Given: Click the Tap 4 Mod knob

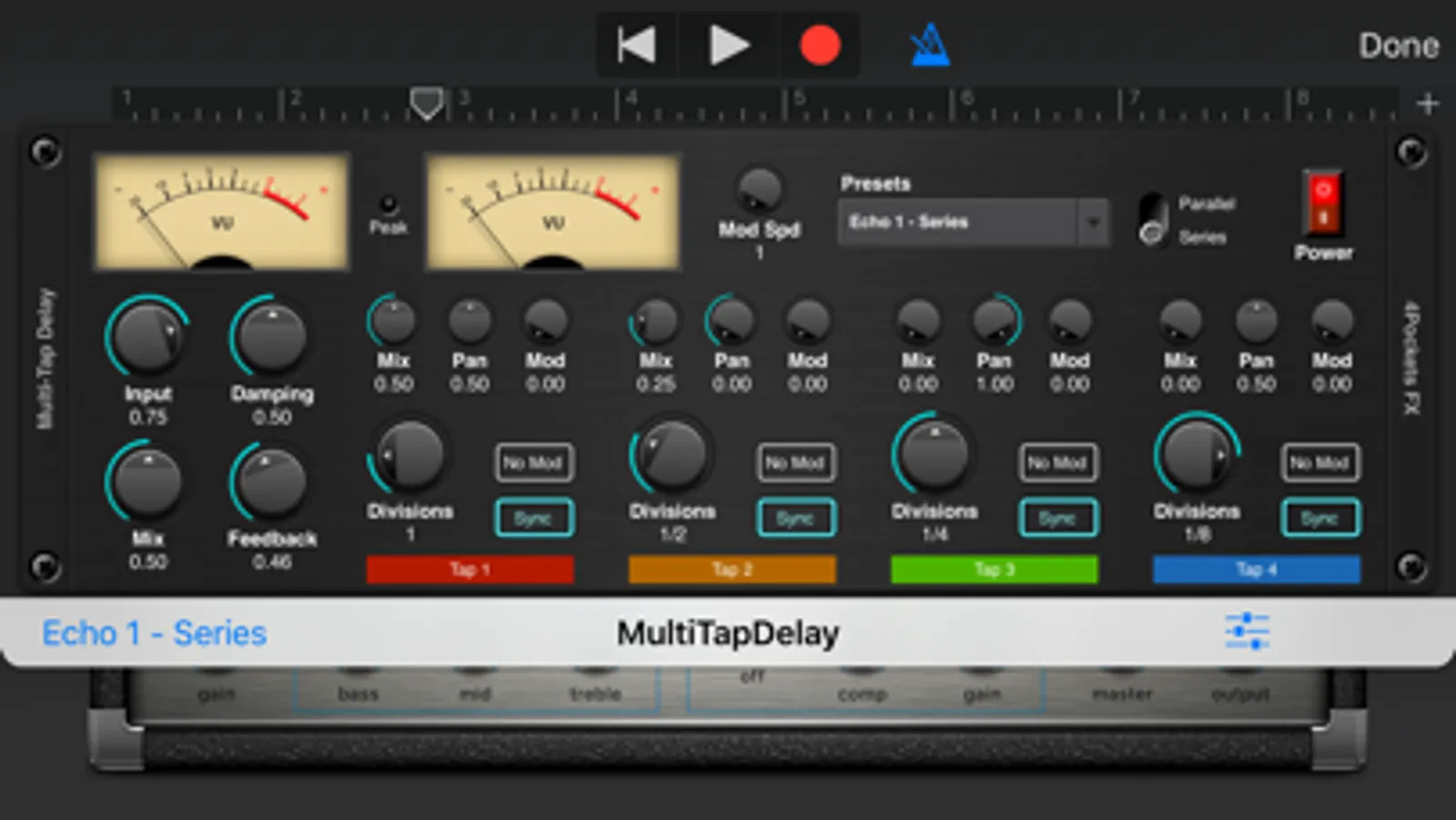Looking at the screenshot, I should [1332, 320].
